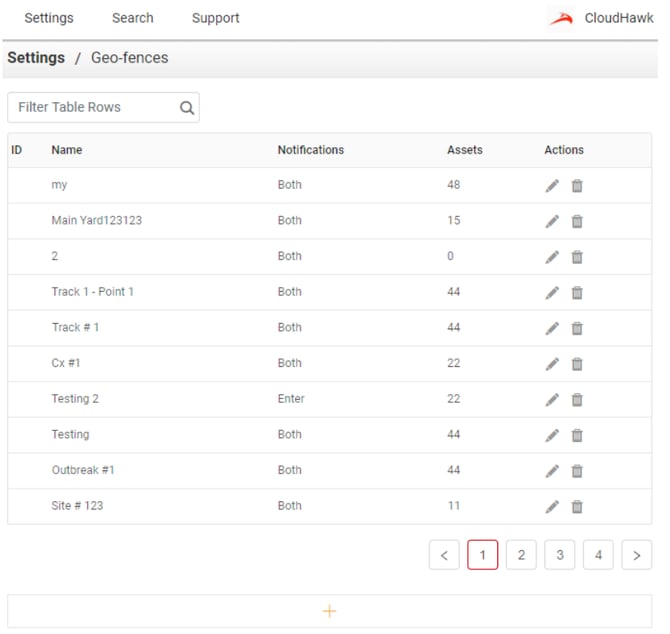Go to previous page with left chevron
The width and height of the screenshot is (670, 634).
coord(444,555)
